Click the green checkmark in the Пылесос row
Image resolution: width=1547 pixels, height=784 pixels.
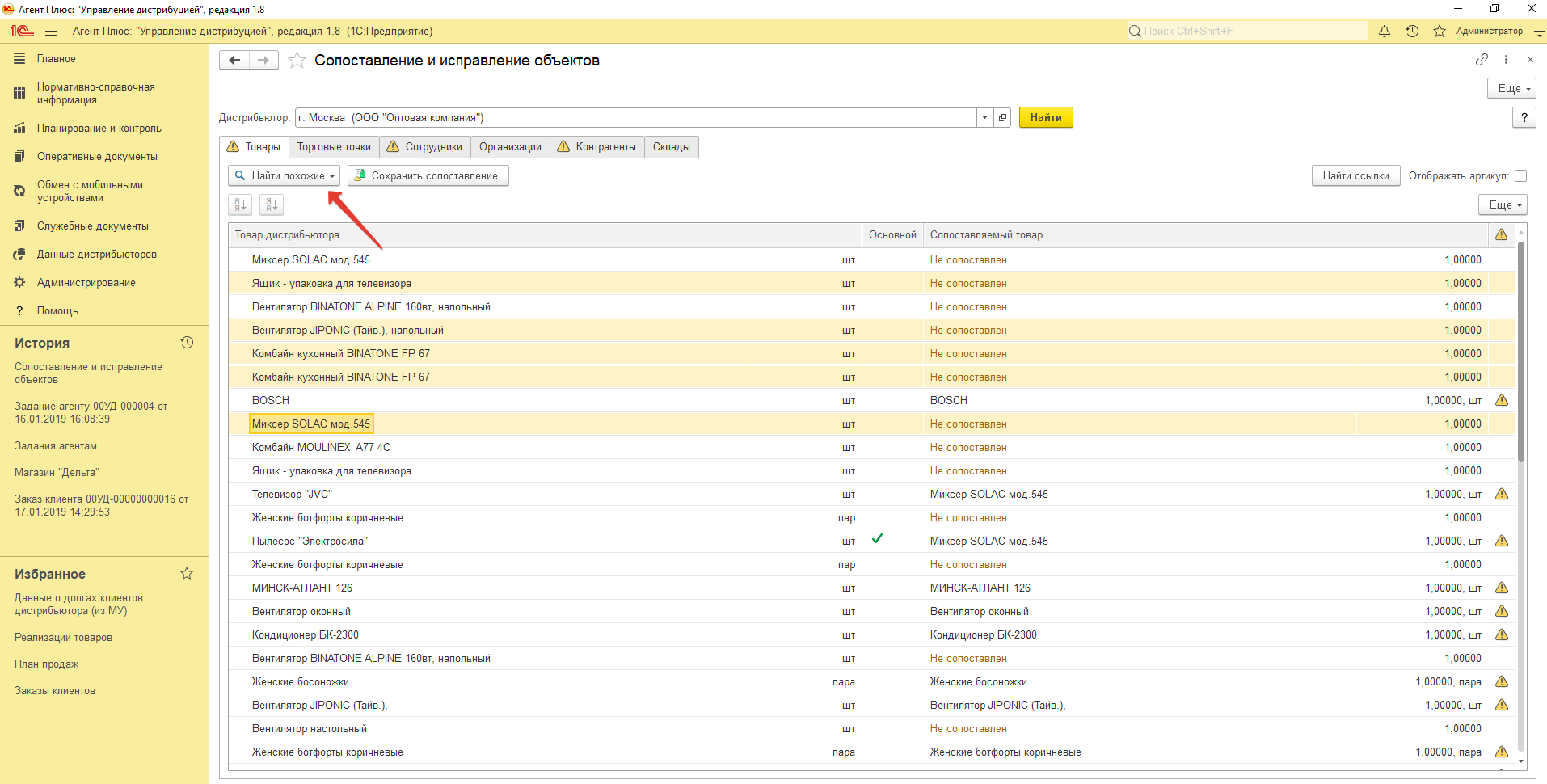(x=877, y=538)
